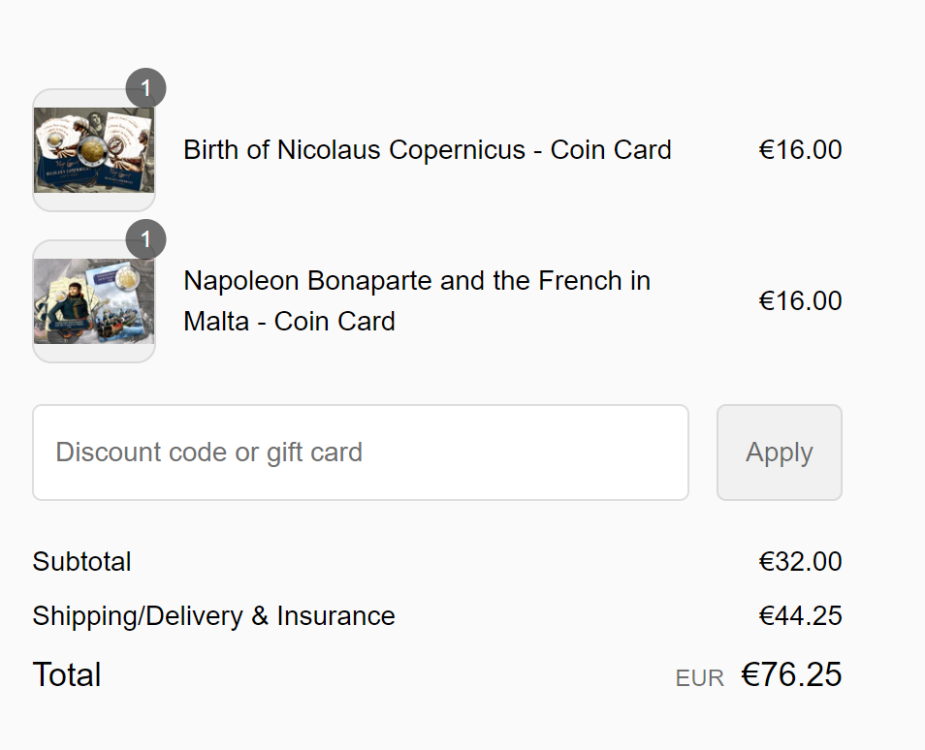Click the EUR currency indicator
This screenshot has height=750, width=925.
pyautogui.click(x=700, y=678)
